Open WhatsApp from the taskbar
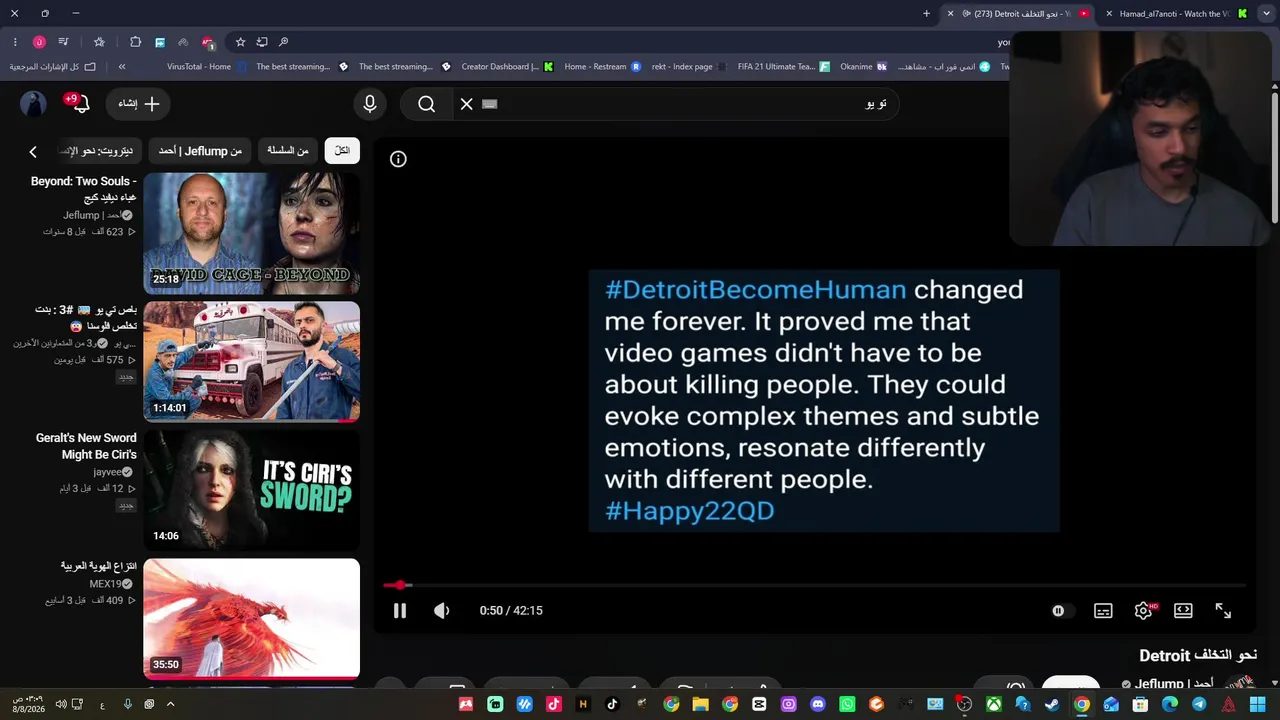This screenshot has width=1280, height=720. (x=847, y=704)
